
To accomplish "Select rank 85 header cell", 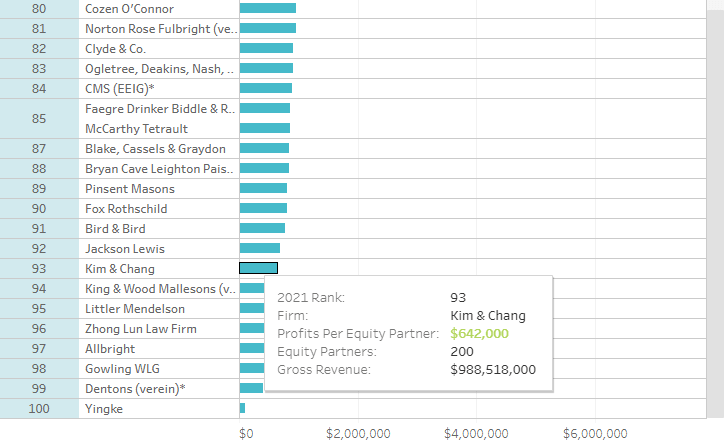I will tap(39, 119).
